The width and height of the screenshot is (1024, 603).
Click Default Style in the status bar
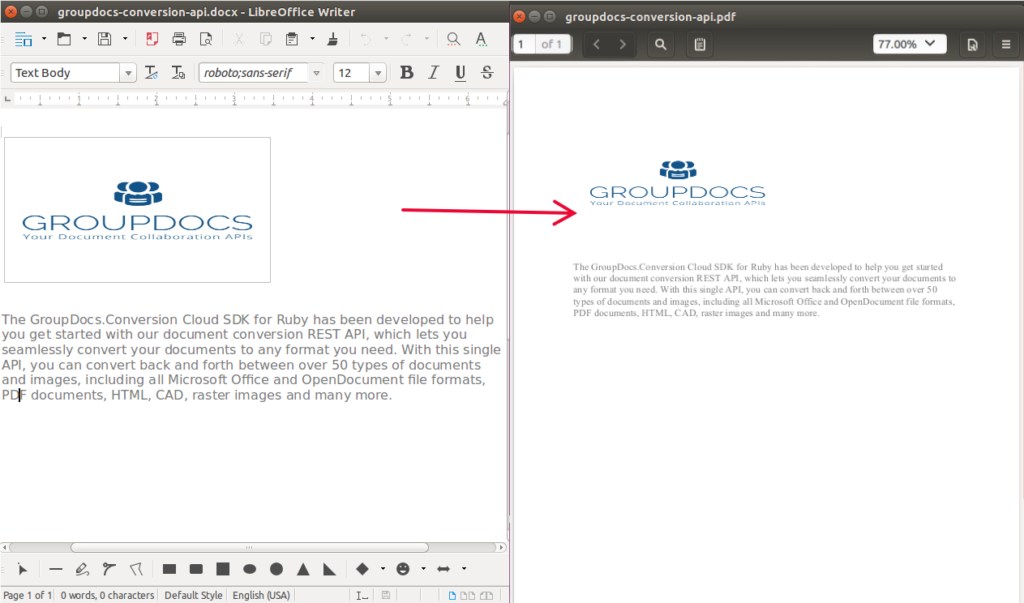tap(193, 595)
